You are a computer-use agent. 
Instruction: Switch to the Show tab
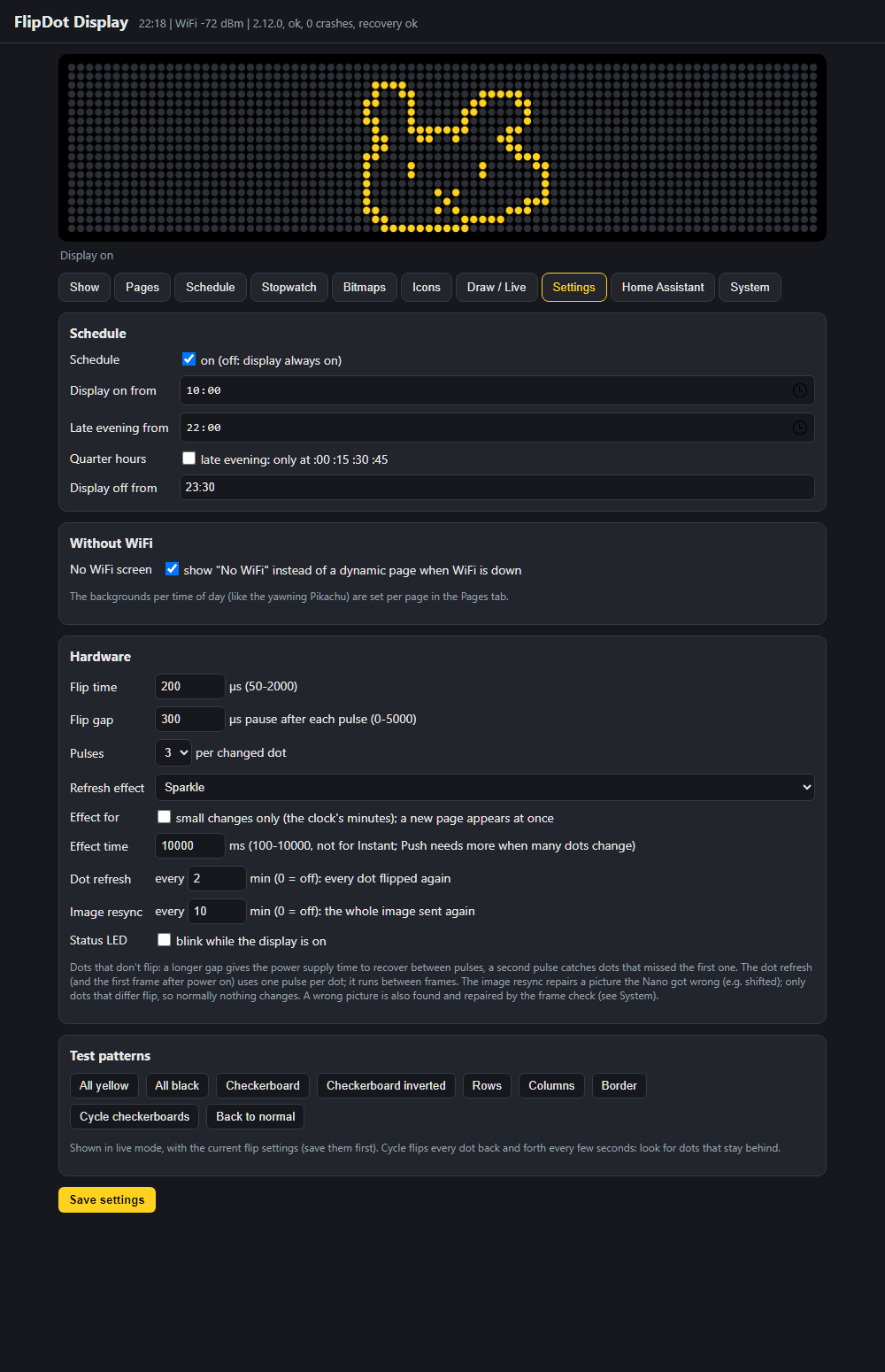(85, 288)
